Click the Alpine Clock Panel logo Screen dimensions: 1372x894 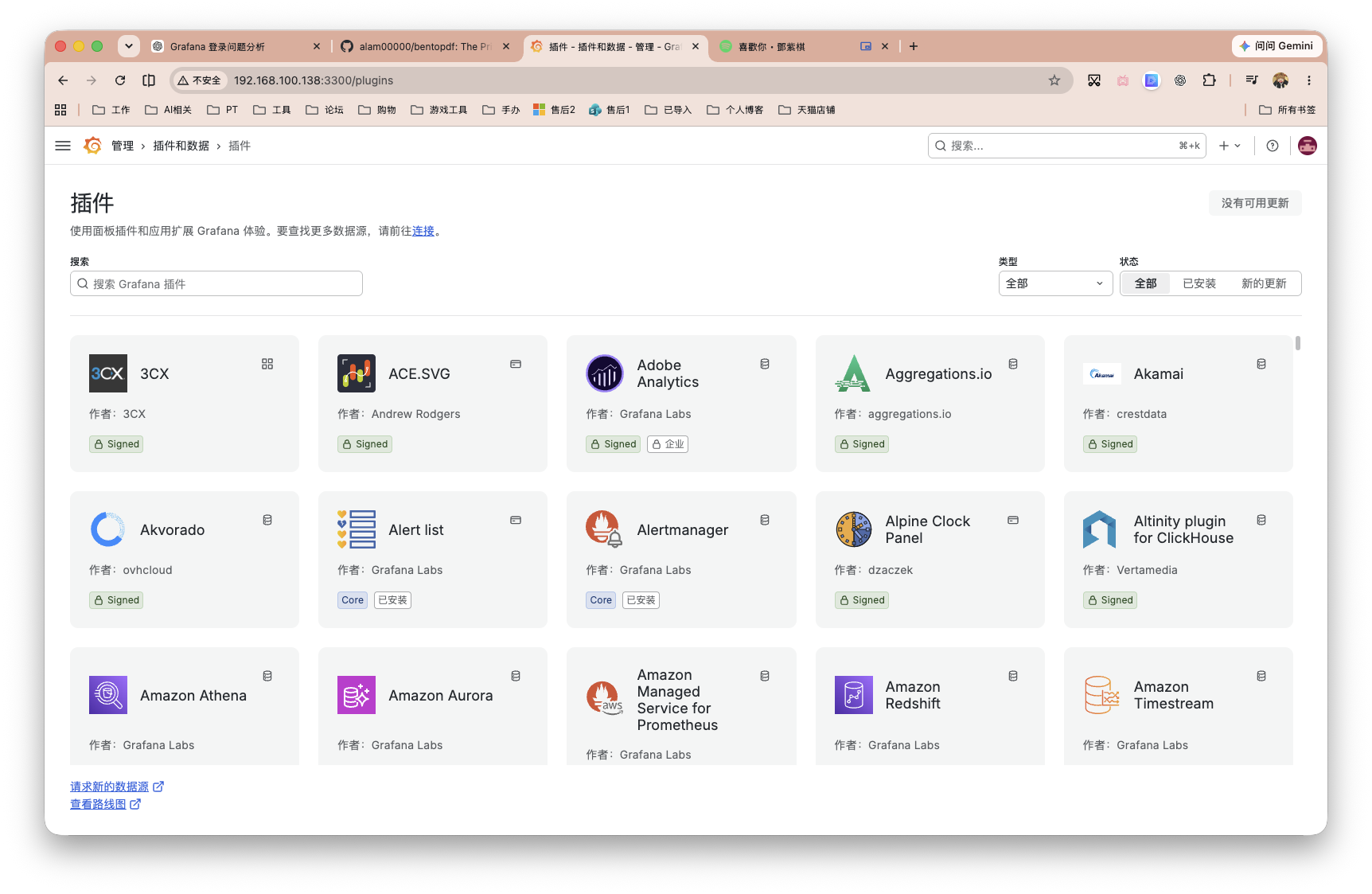pos(853,529)
